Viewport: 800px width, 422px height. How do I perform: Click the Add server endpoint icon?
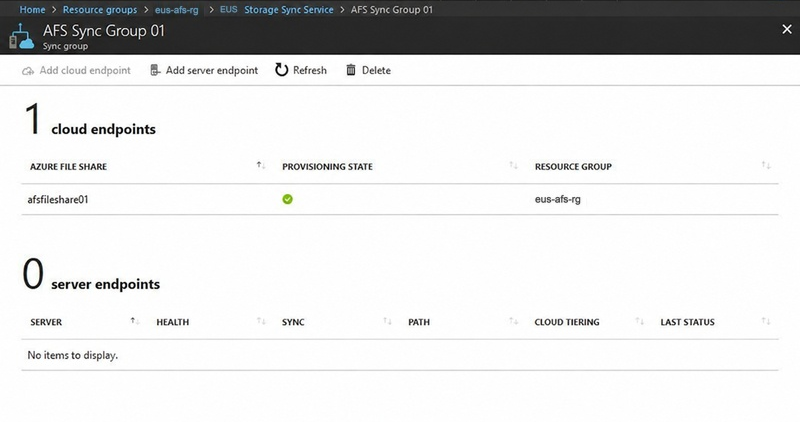click(x=155, y=70)
